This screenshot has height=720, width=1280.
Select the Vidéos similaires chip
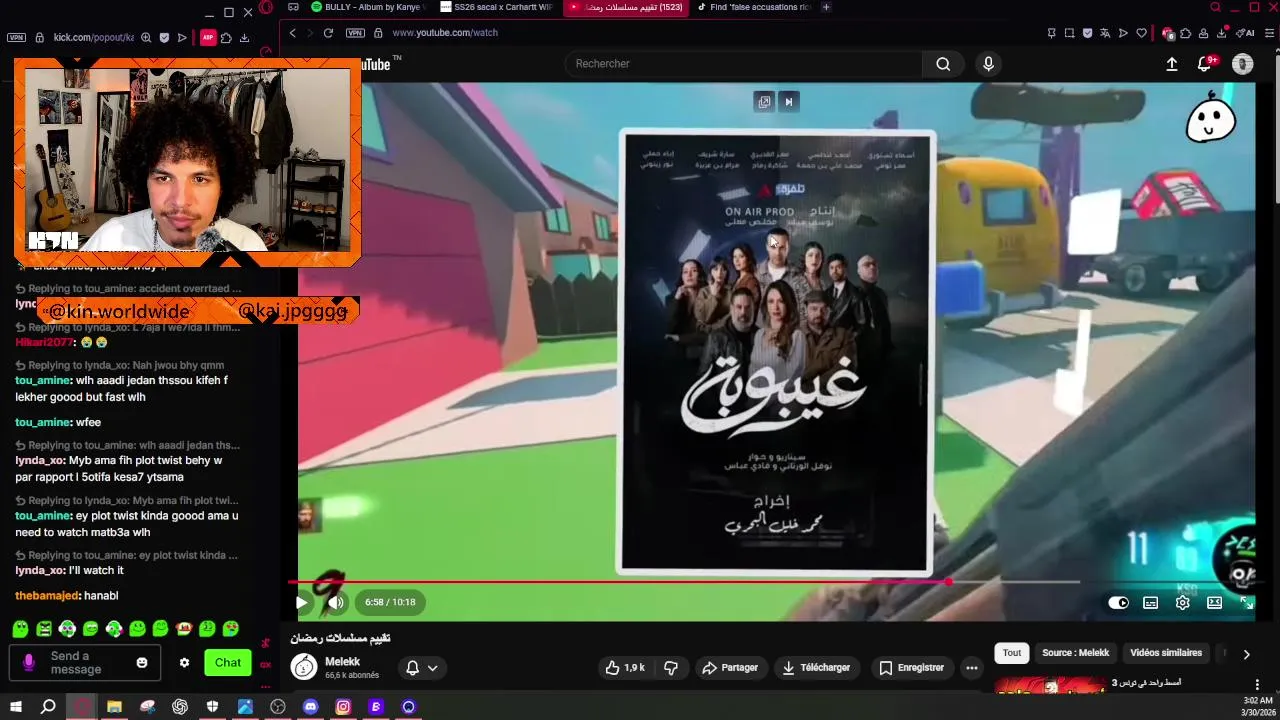point(1166,653)
